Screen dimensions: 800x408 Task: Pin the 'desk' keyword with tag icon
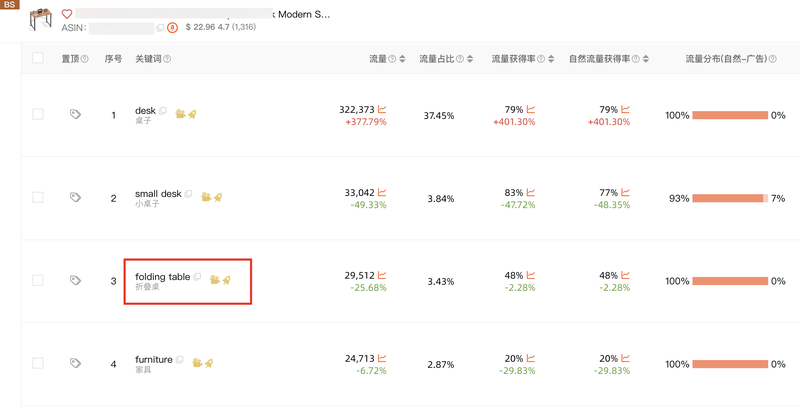click(75, 115)
